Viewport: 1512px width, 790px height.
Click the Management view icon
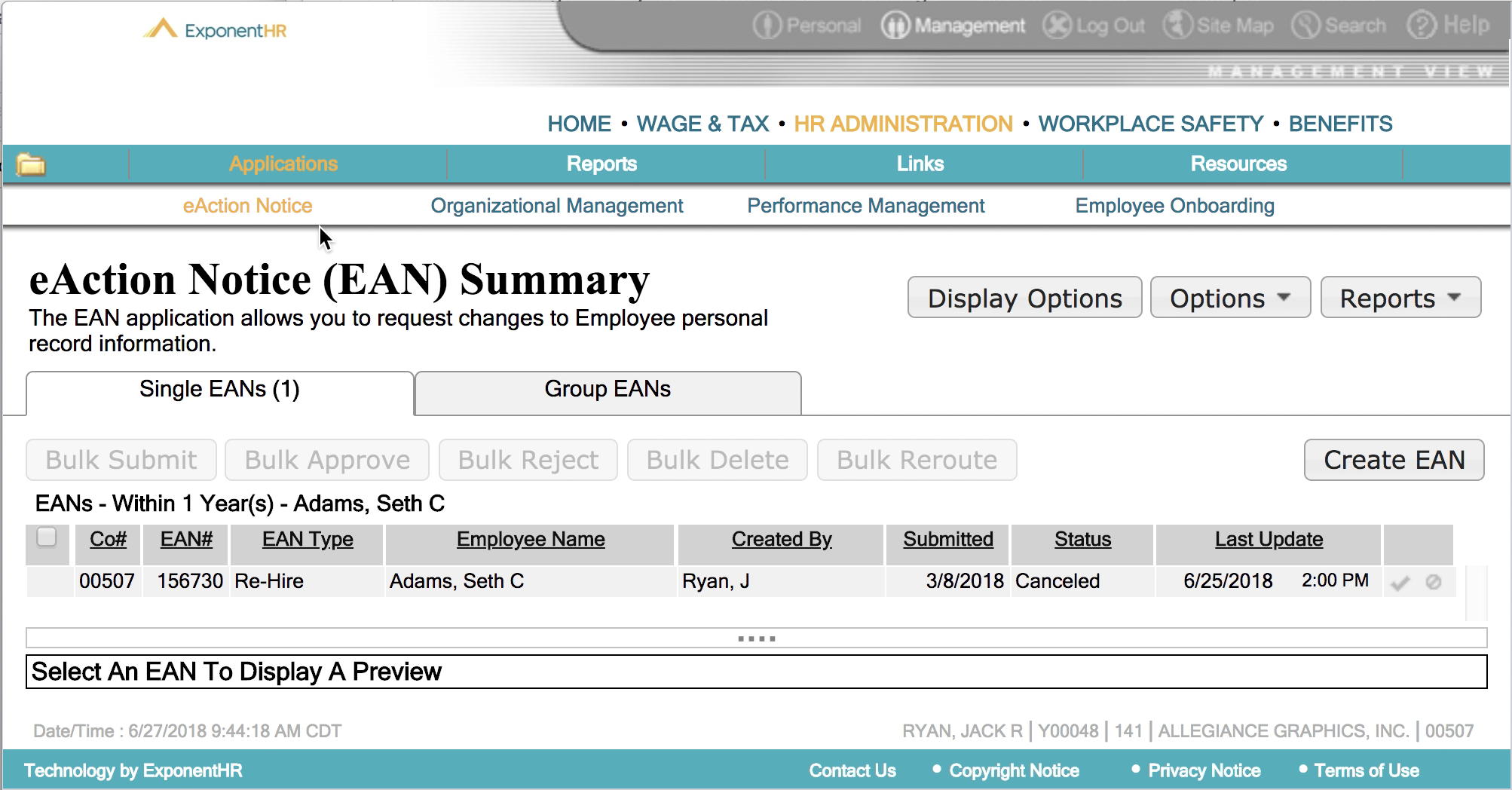tap(895, 26)
